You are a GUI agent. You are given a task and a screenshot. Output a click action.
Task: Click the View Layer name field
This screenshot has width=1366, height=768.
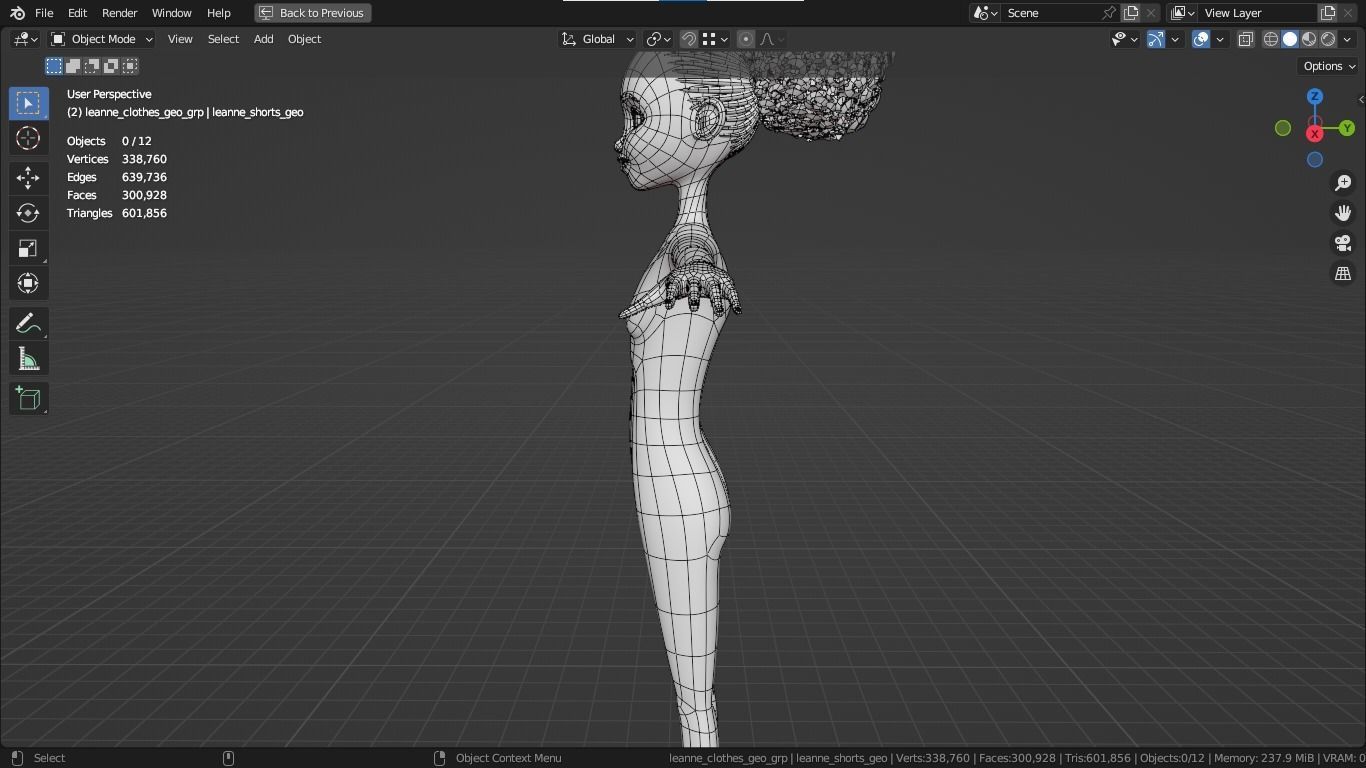coord(1258,13)
